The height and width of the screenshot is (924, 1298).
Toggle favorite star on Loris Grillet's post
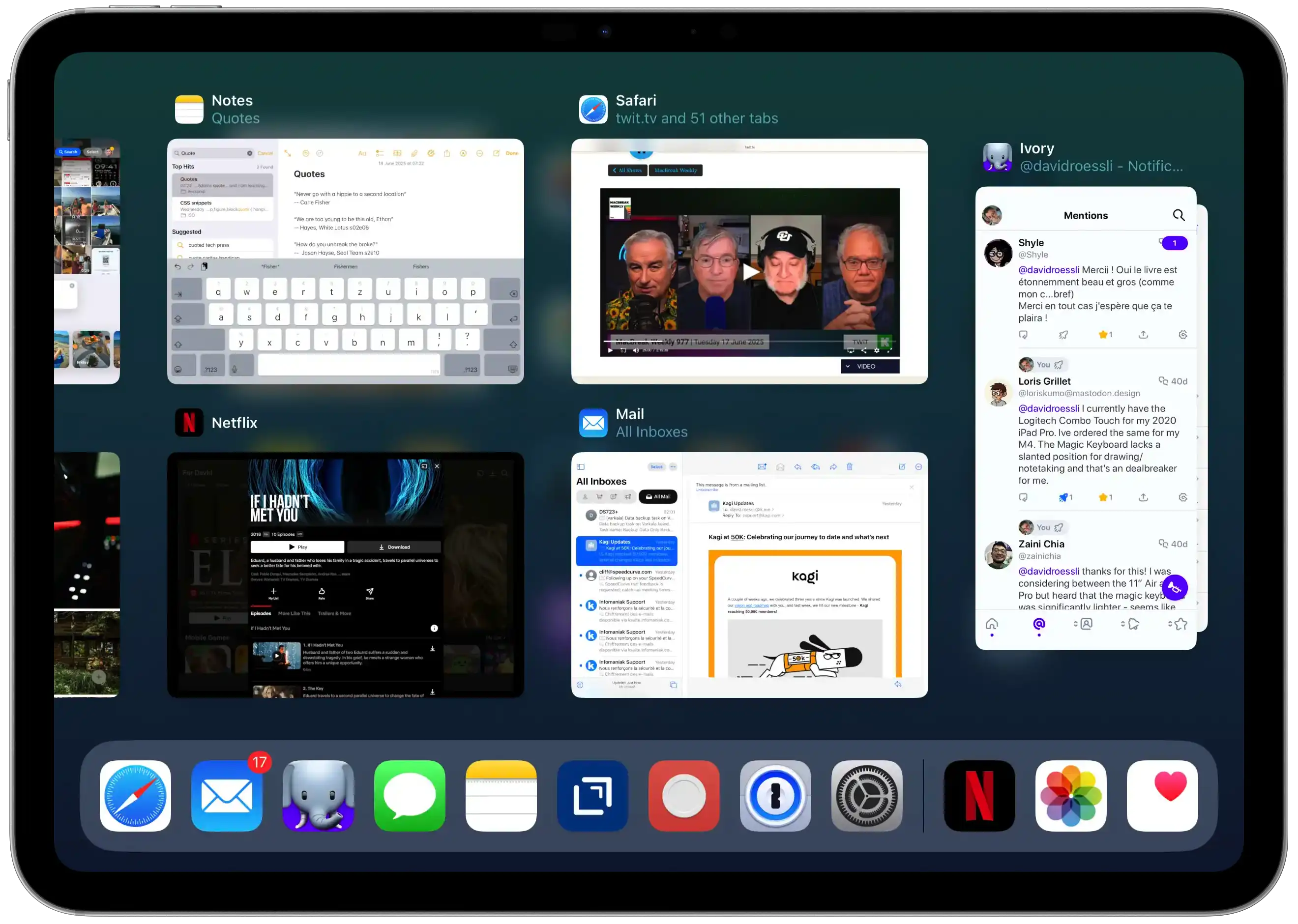pyautogui.click(x=1104, y=497)
